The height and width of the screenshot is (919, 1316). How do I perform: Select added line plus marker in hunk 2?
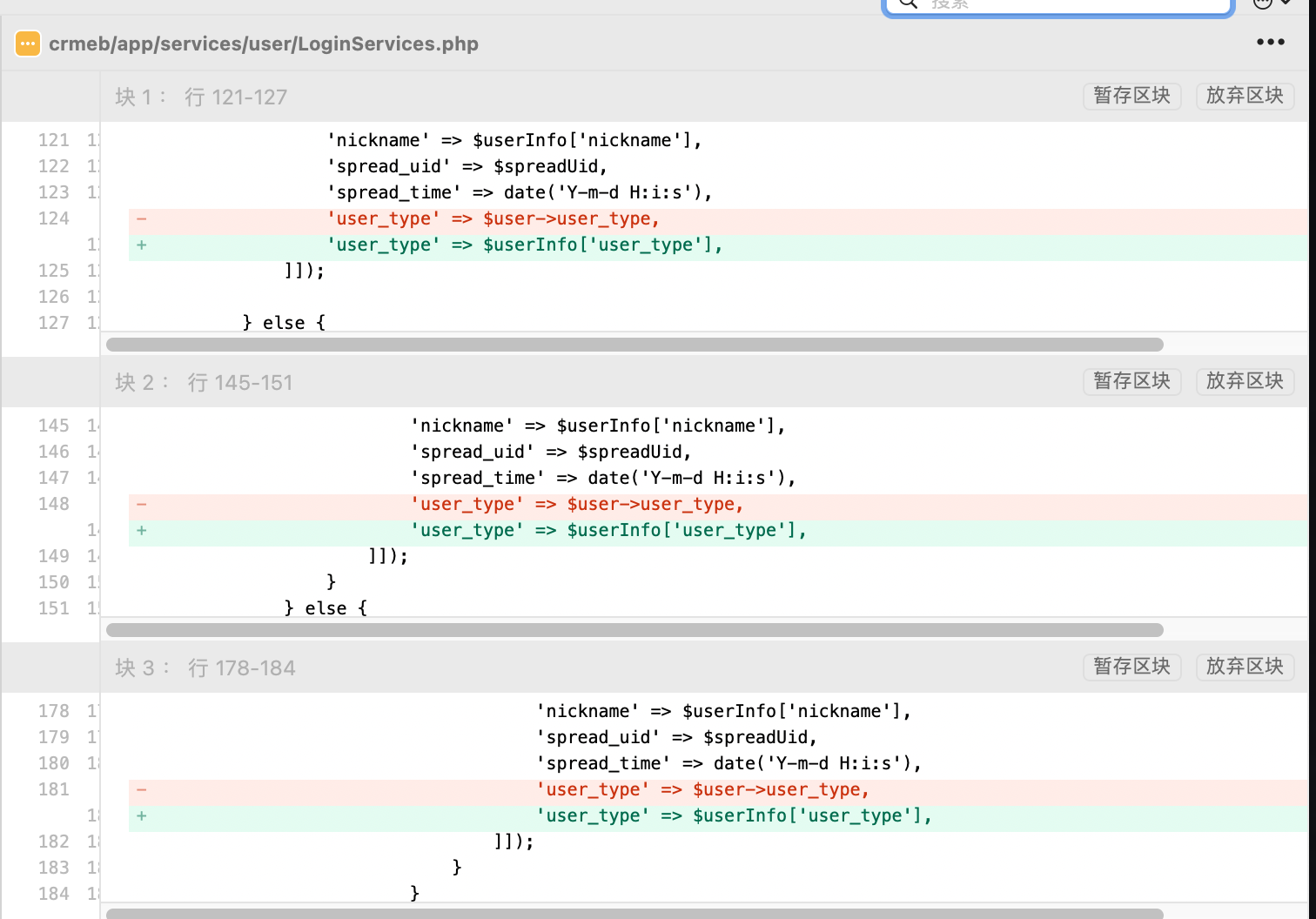coord(141,531)
